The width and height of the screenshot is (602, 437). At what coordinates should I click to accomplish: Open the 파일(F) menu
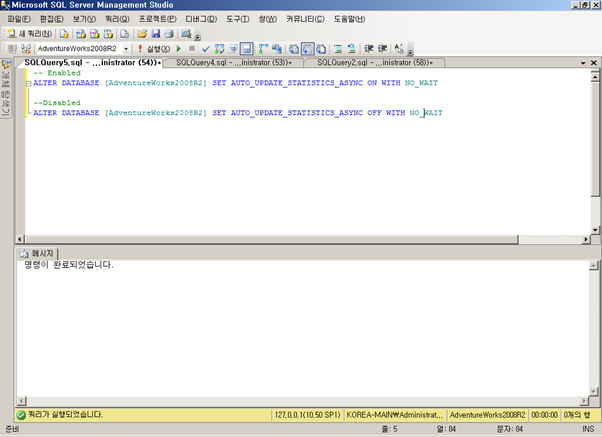(x=19, y=19)
